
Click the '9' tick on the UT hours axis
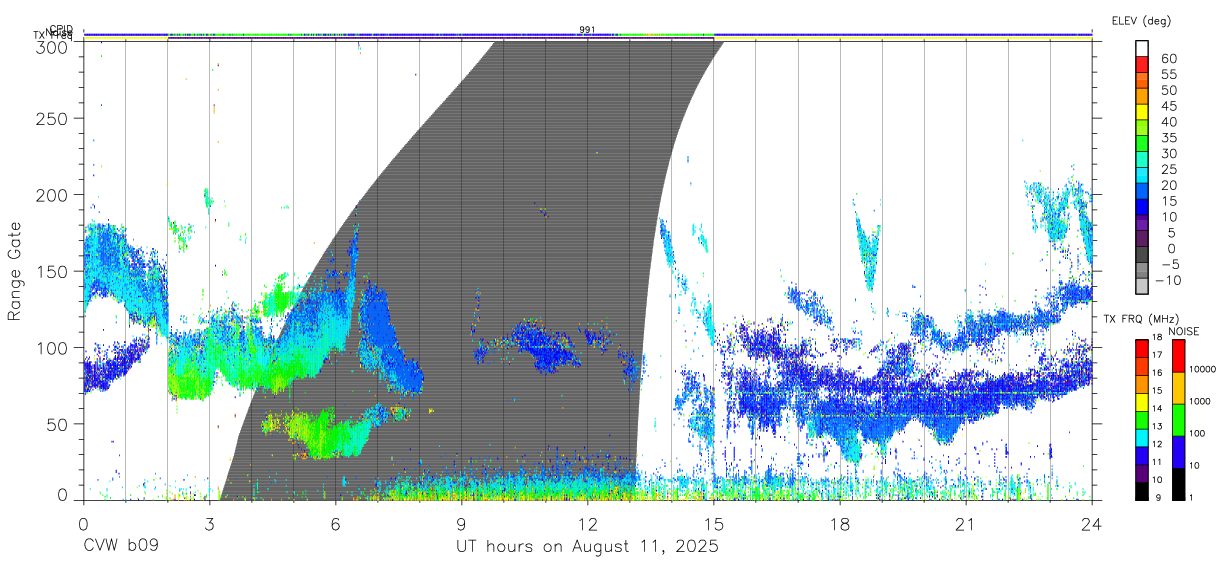point(461,524)
